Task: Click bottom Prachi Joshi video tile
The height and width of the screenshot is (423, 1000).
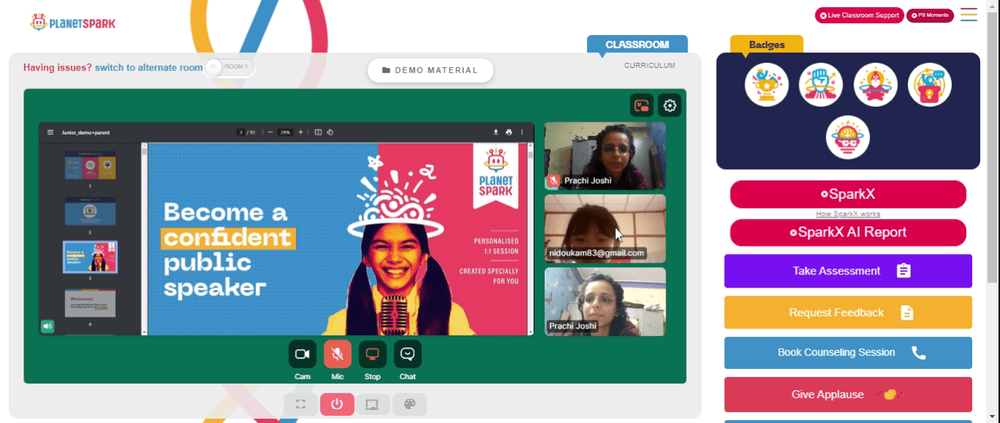Action: click(x=605, y=302)
